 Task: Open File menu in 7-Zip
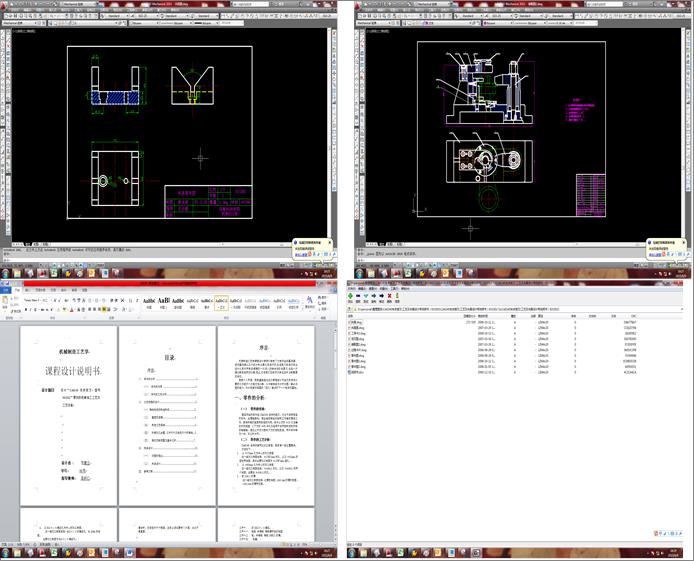(x=351, y=288)
